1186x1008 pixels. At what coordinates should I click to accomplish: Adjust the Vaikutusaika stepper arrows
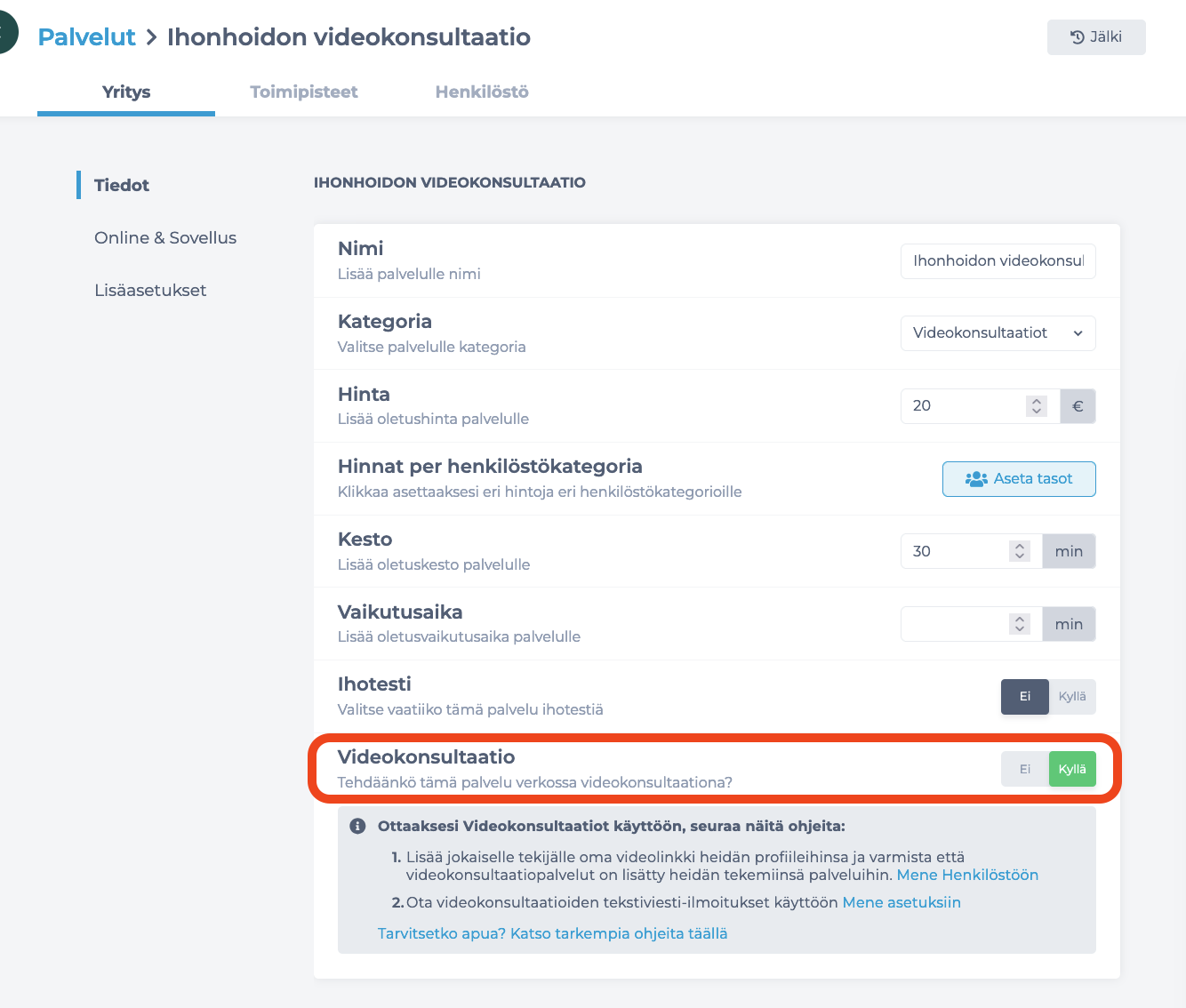click(1020, 624)
